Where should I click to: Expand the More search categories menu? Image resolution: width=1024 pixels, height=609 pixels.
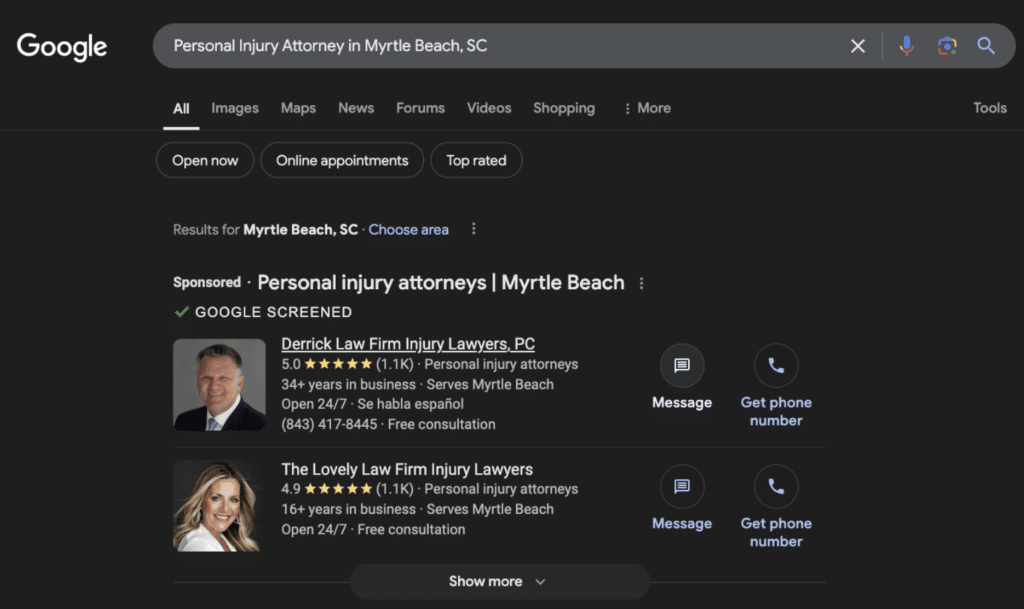pos(647,108)
